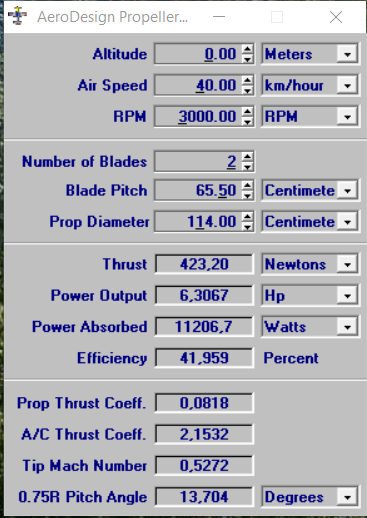
Task: Decrease RPM value with the down arrow
Action: coord(247,121)
